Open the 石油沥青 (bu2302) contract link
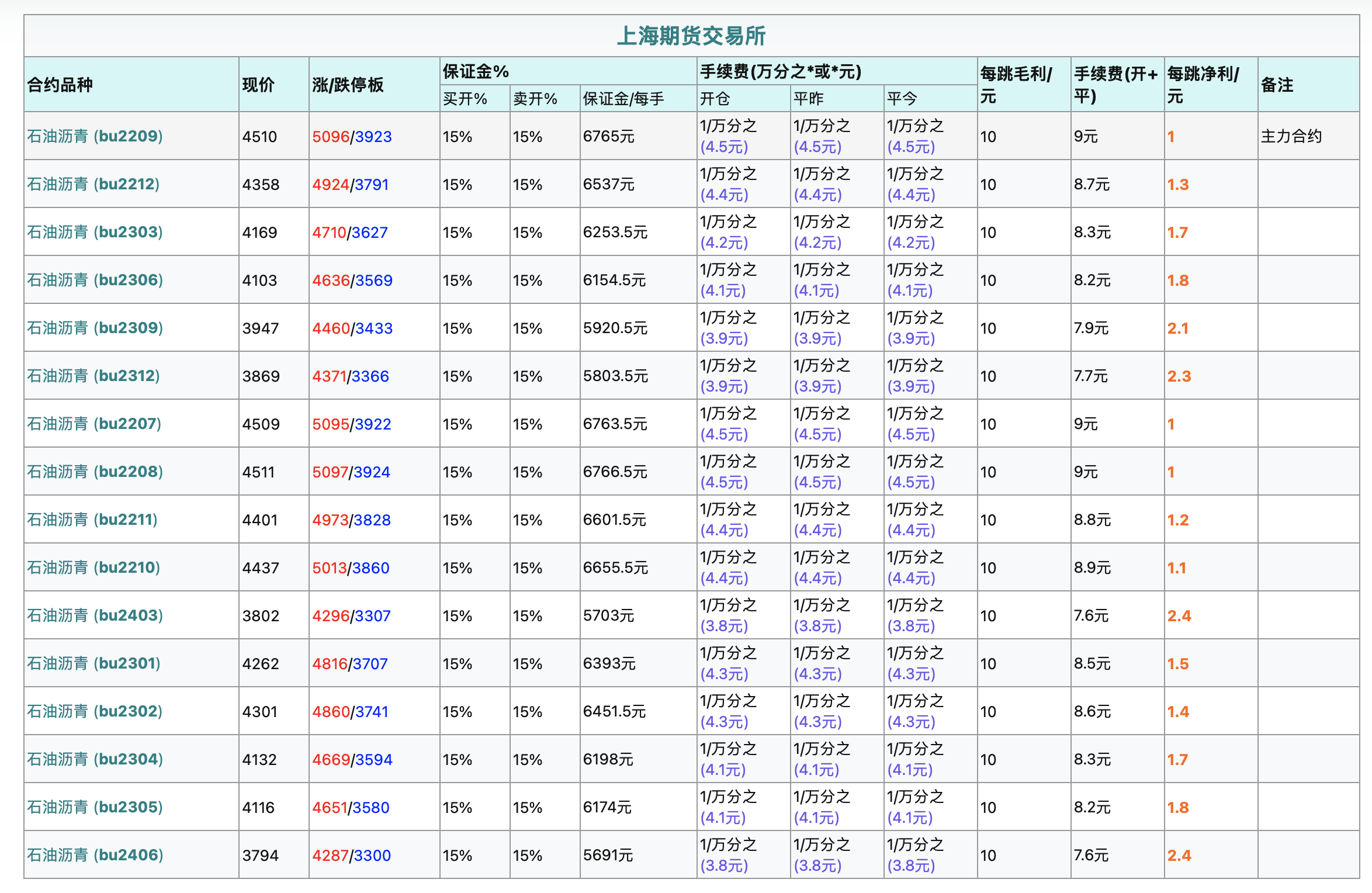Screen dimensions: 1372x893 point(95,711)
